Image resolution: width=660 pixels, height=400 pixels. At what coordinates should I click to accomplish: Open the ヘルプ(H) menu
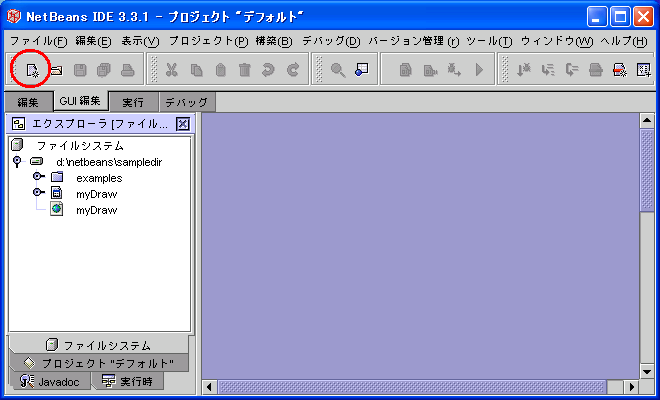(x=624, y=41)
